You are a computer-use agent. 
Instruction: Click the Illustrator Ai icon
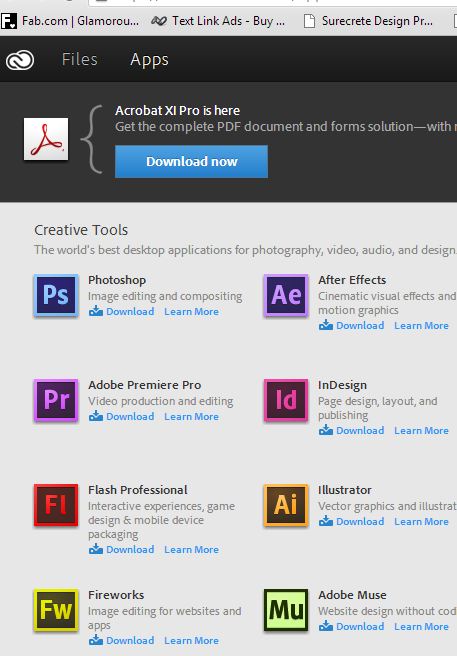pyautogui.click(x=286, y=505)
